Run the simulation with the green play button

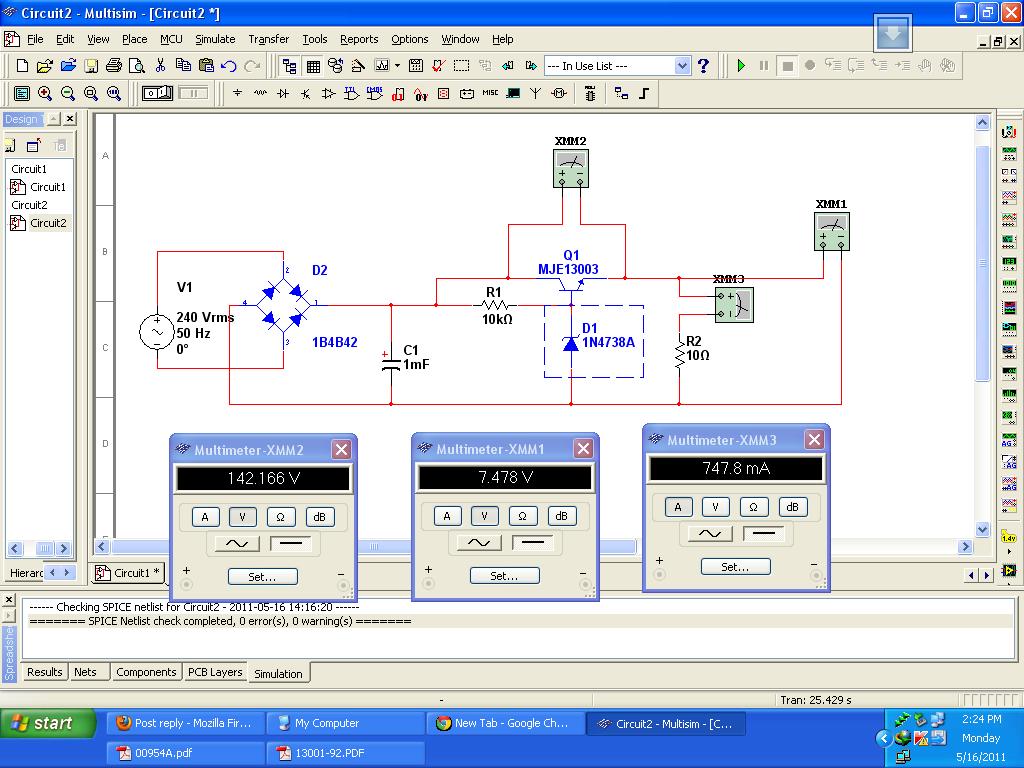[741, 65]
